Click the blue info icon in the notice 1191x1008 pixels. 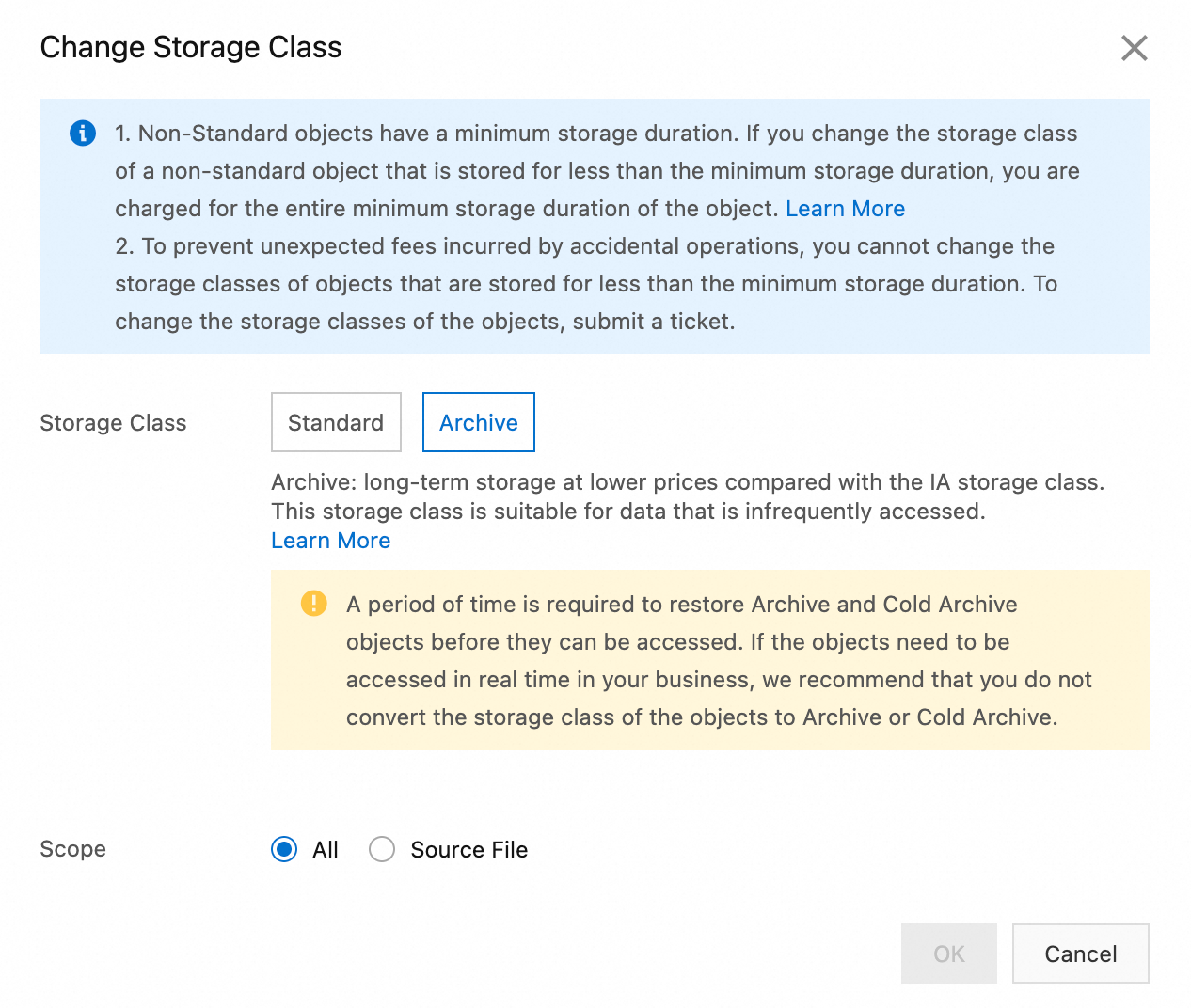(x=83, y=134)
